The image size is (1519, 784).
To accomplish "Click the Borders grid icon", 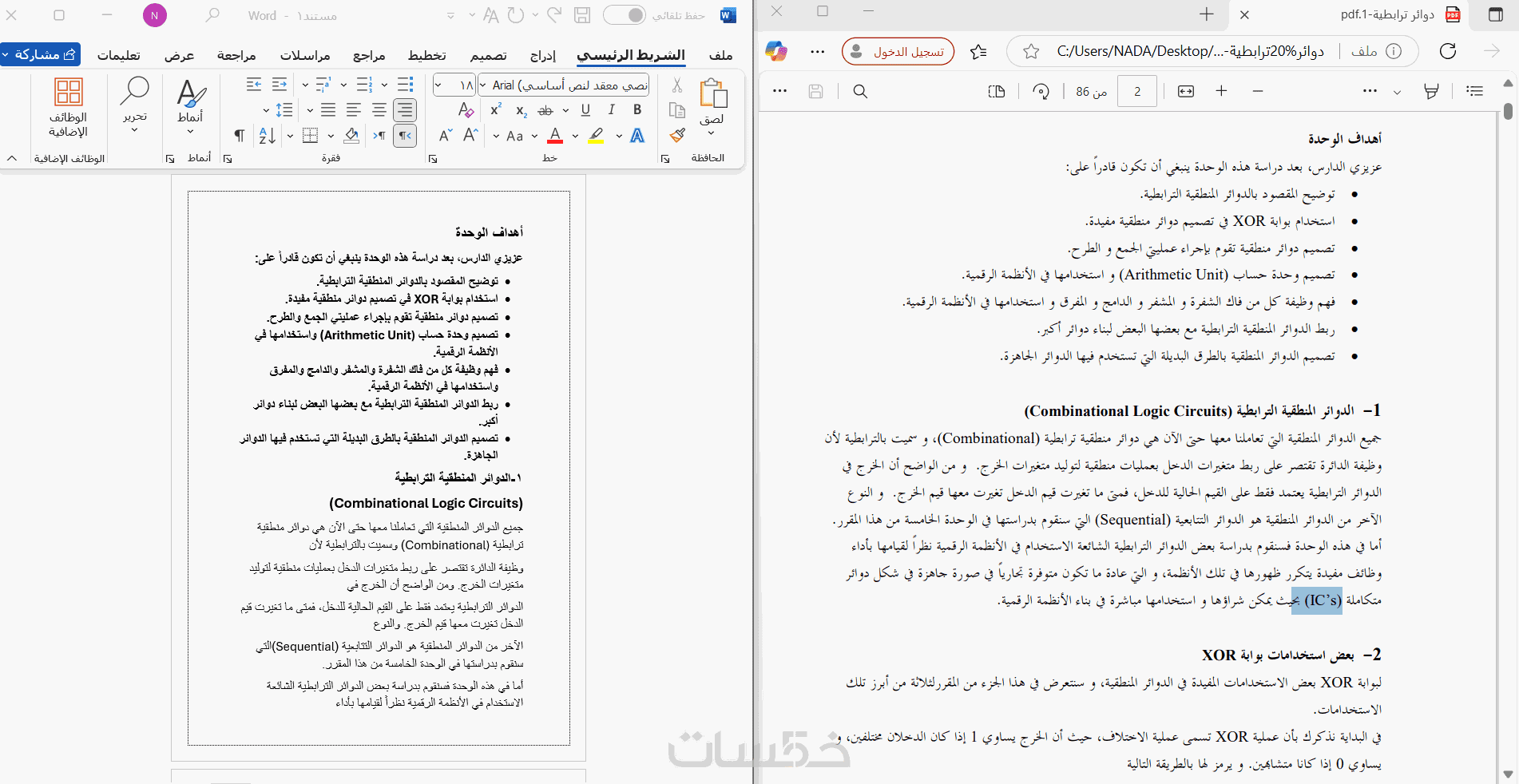I will tap(311, 136).
